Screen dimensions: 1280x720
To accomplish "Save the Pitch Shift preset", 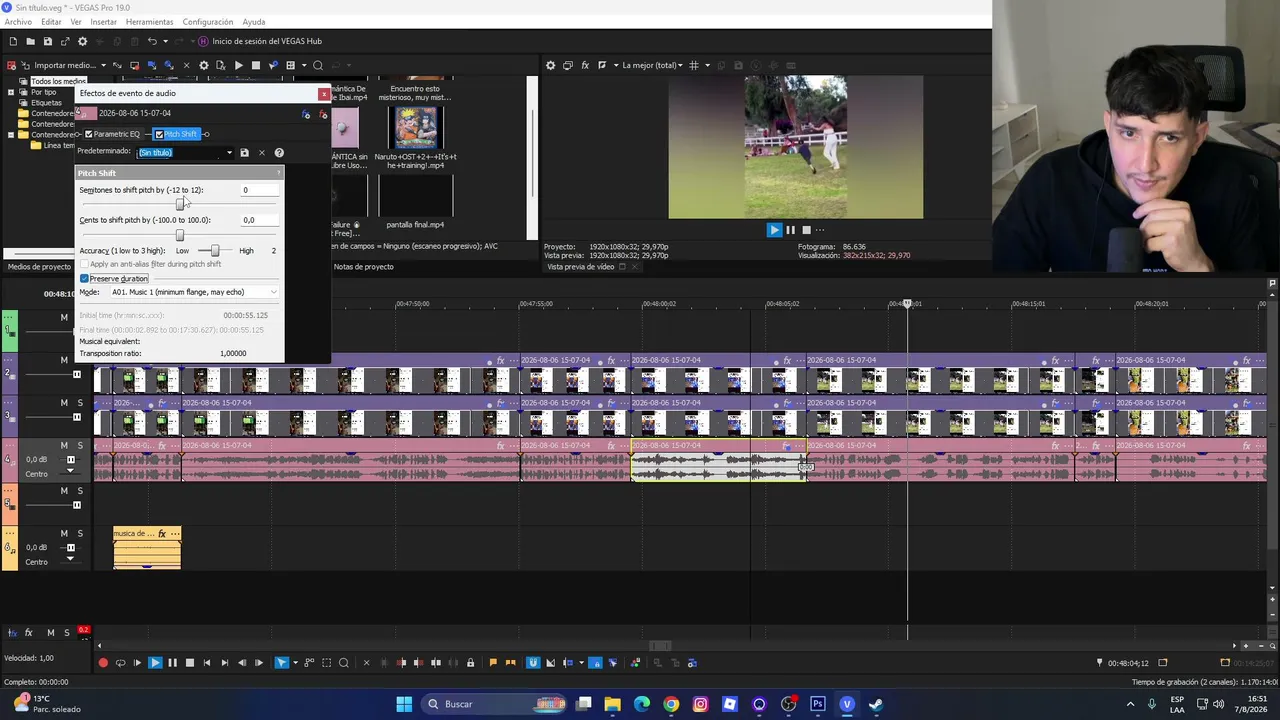I will 244,152.
